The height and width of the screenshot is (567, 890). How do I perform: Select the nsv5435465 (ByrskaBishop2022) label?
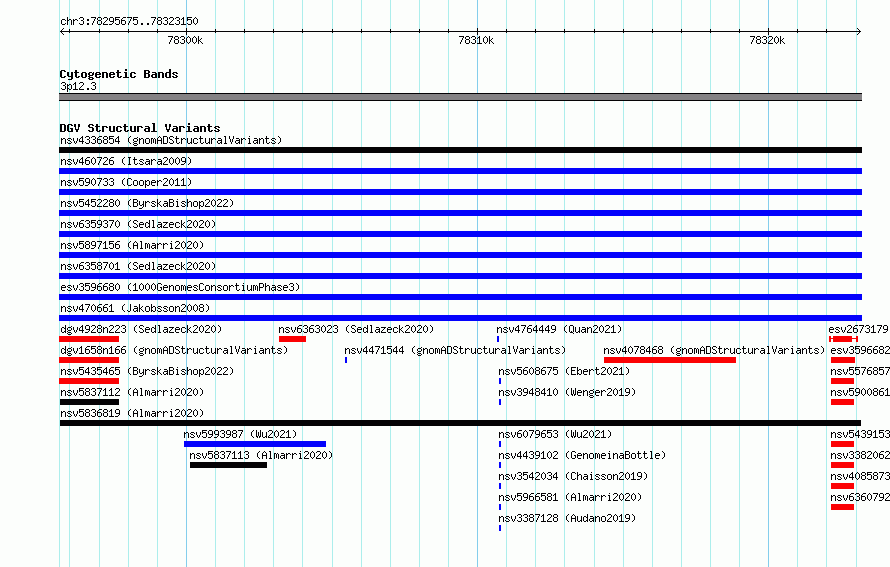point(147,371)
